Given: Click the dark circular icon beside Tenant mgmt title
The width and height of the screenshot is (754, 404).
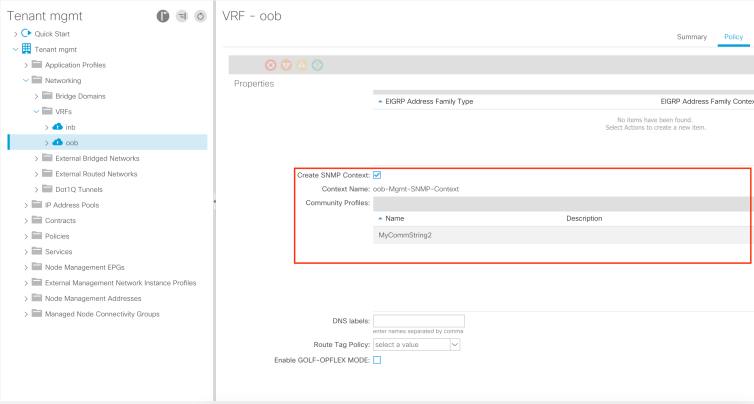Looking at the screenshot, I should point(163,16).
